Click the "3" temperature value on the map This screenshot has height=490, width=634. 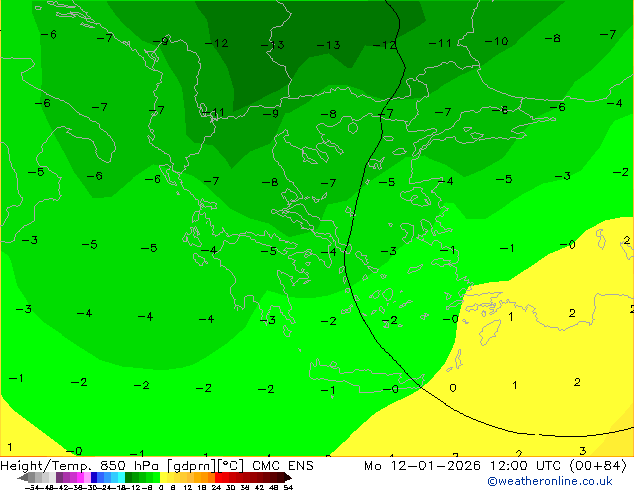point(583,450)
